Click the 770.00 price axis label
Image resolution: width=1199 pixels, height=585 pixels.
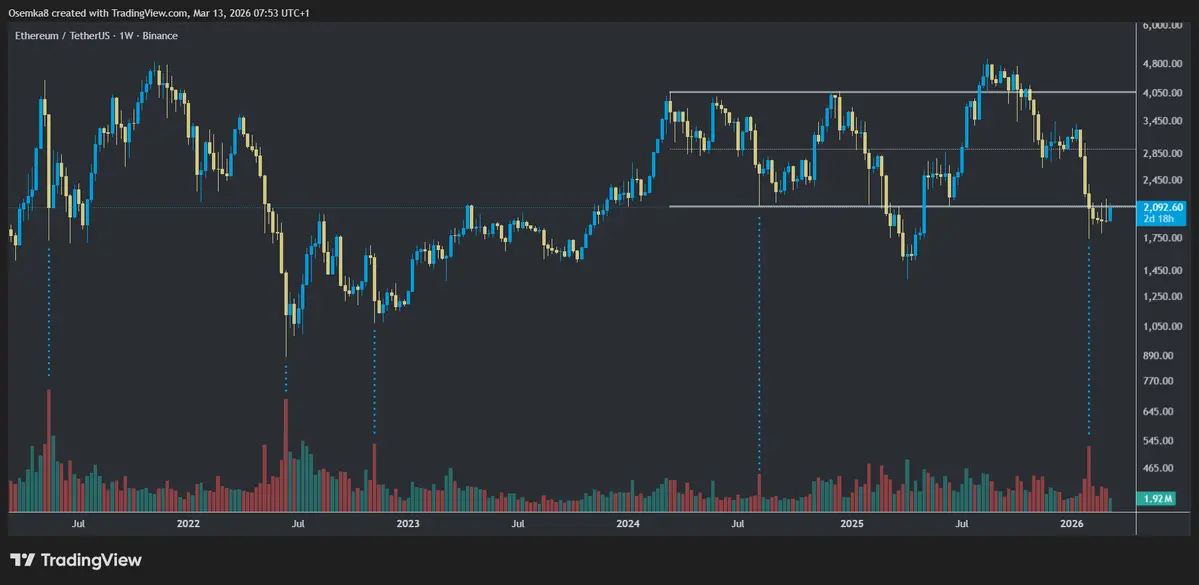click(1160, 381)
